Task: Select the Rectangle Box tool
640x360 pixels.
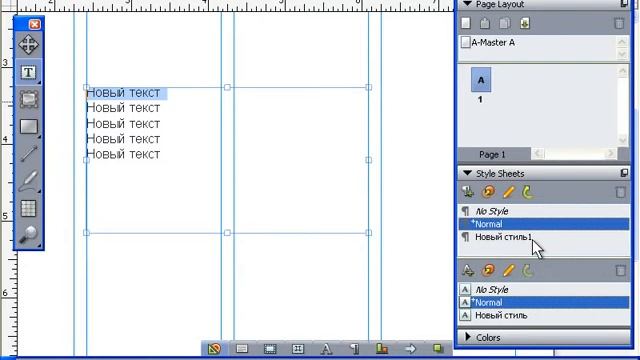Action: [29, 127]
